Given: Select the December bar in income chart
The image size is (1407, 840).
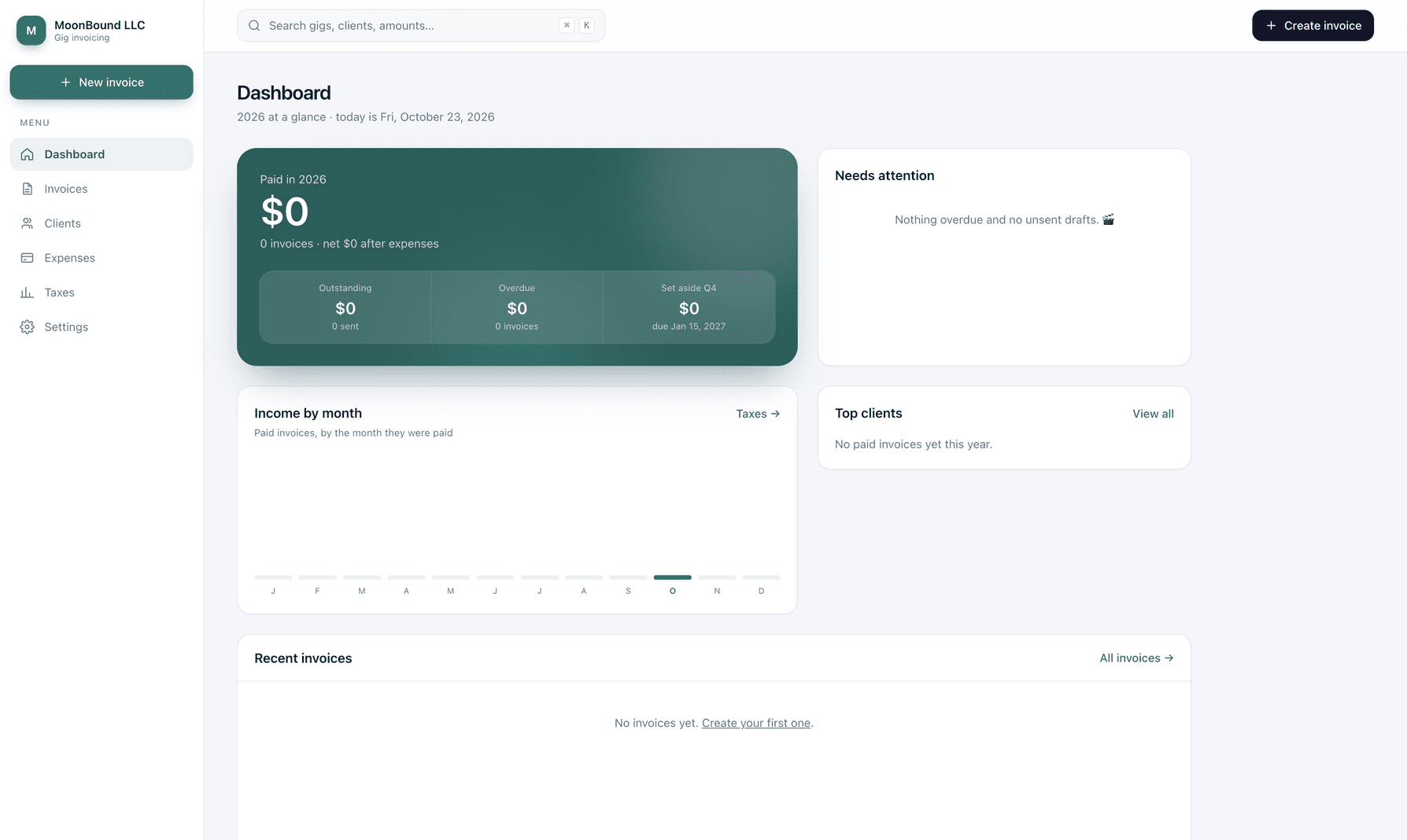Looking at the screenshot, I should [761, 577].
